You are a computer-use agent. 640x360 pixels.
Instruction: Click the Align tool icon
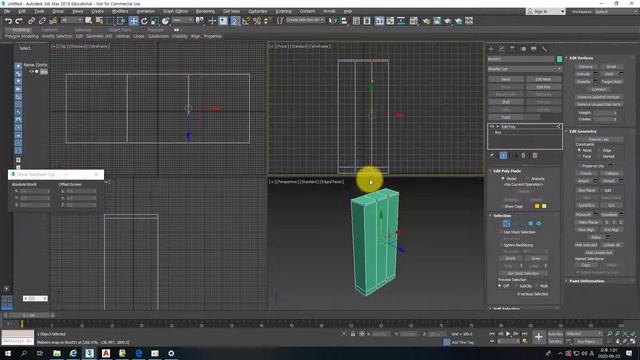344,21
